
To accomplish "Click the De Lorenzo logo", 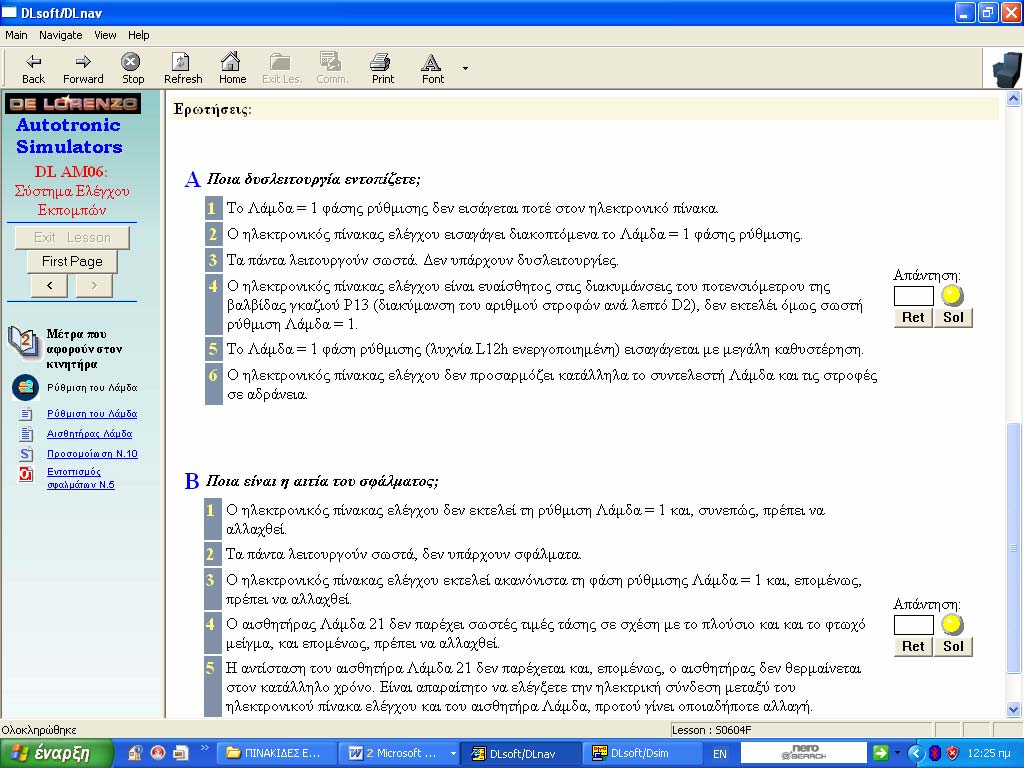I will (x=72, y=103).
